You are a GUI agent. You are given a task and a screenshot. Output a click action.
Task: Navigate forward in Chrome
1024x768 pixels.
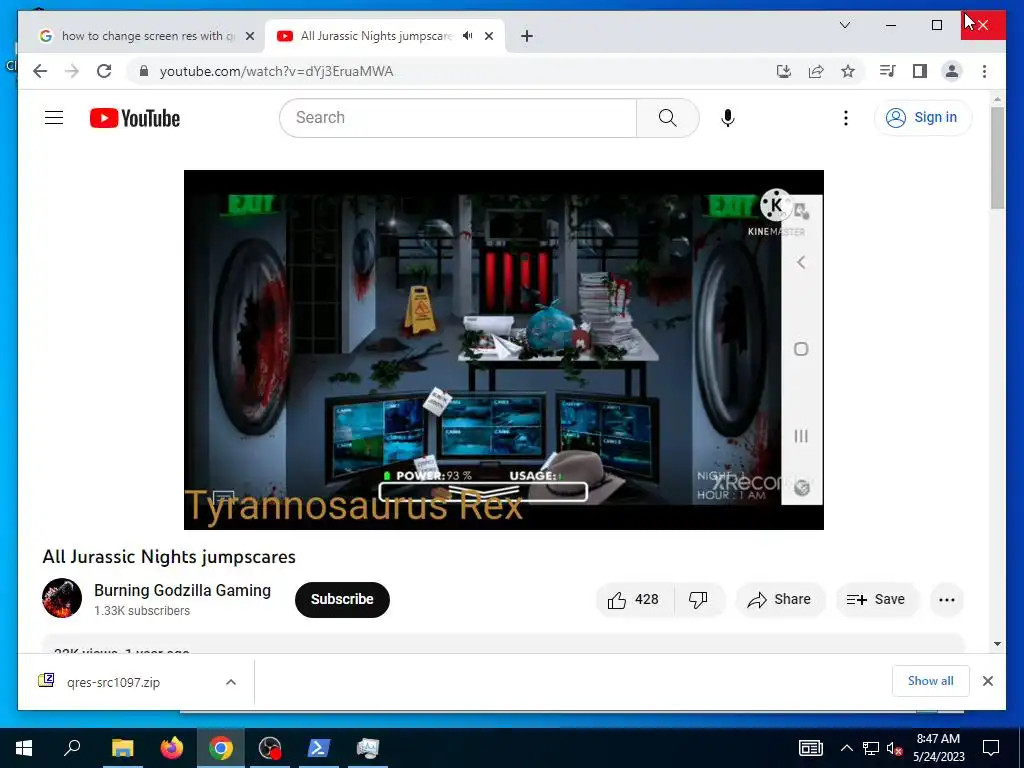click(x=72, y=71)
